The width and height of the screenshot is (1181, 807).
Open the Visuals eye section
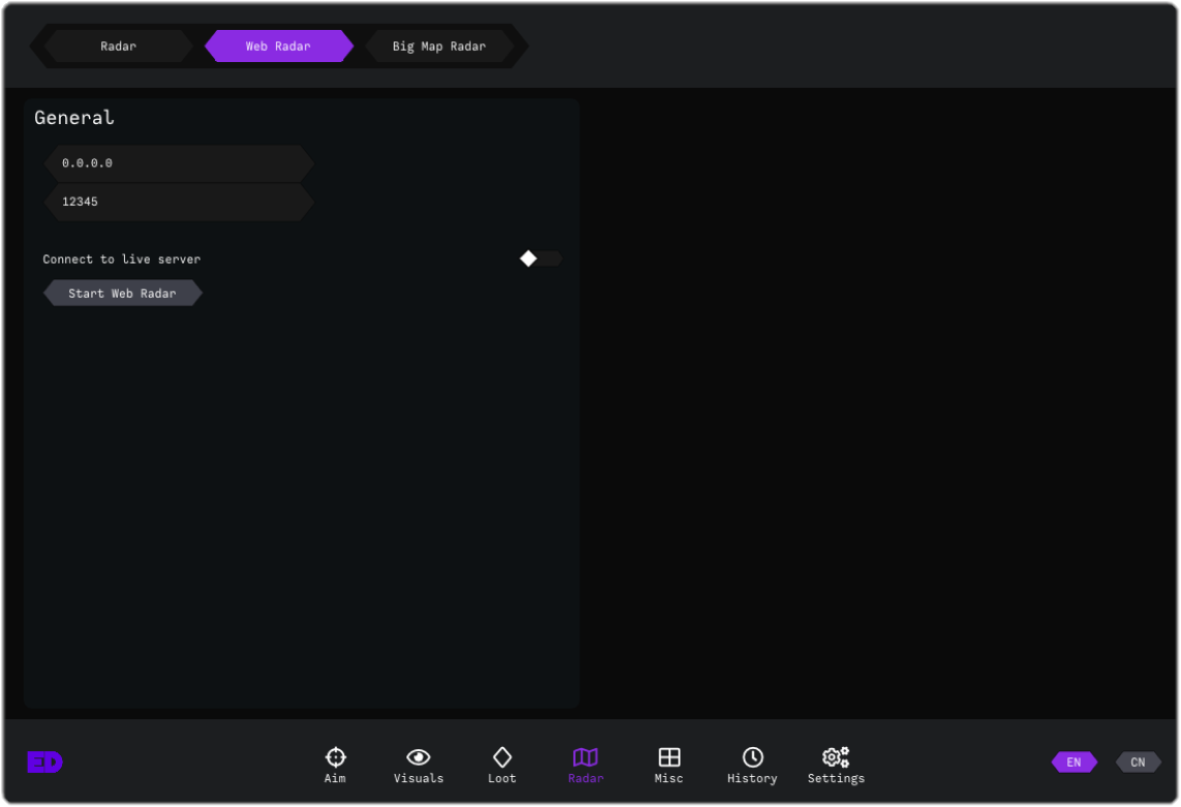[x=418, y=765]
